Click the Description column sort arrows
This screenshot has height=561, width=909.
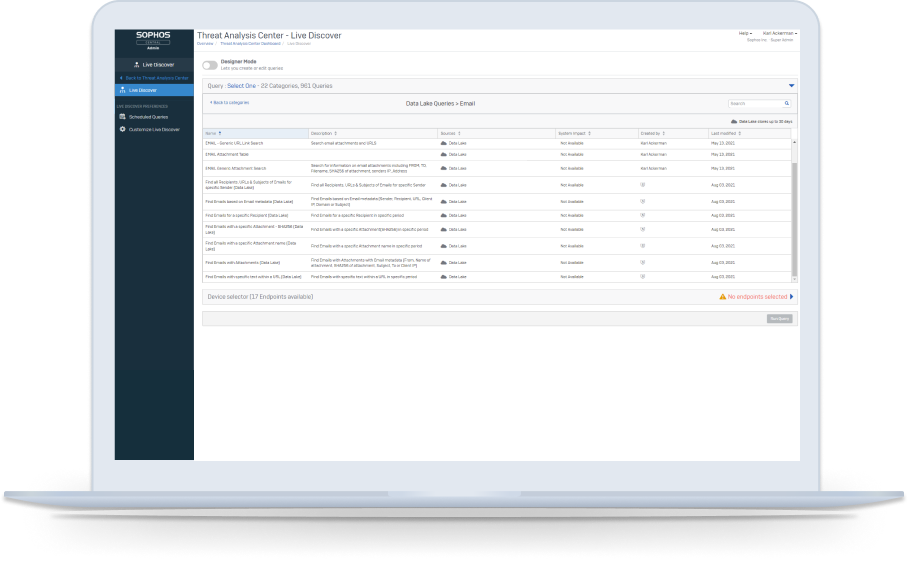pyautogui.click(x=336, y=133)
